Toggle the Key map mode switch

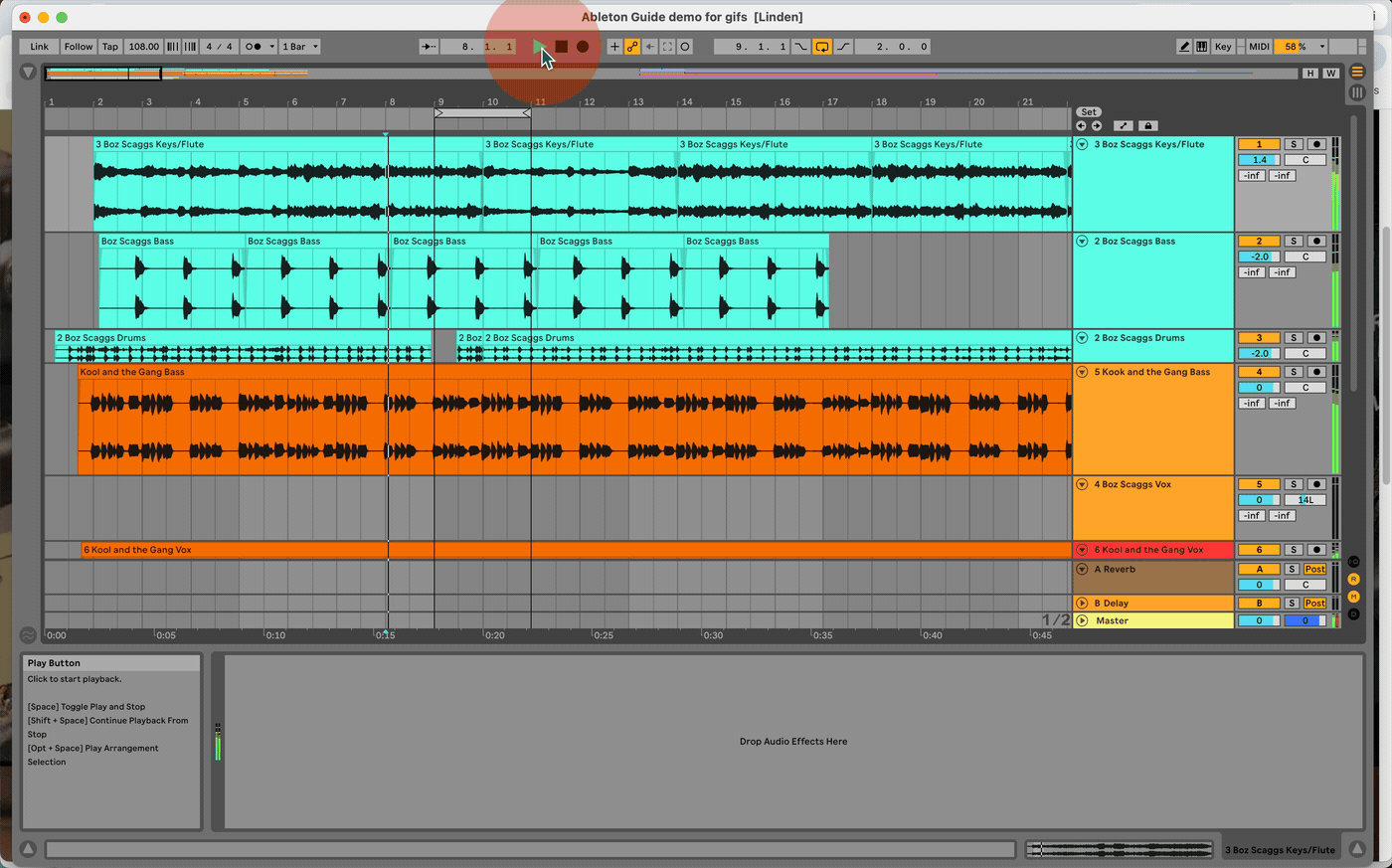(x=1223, y=47)
